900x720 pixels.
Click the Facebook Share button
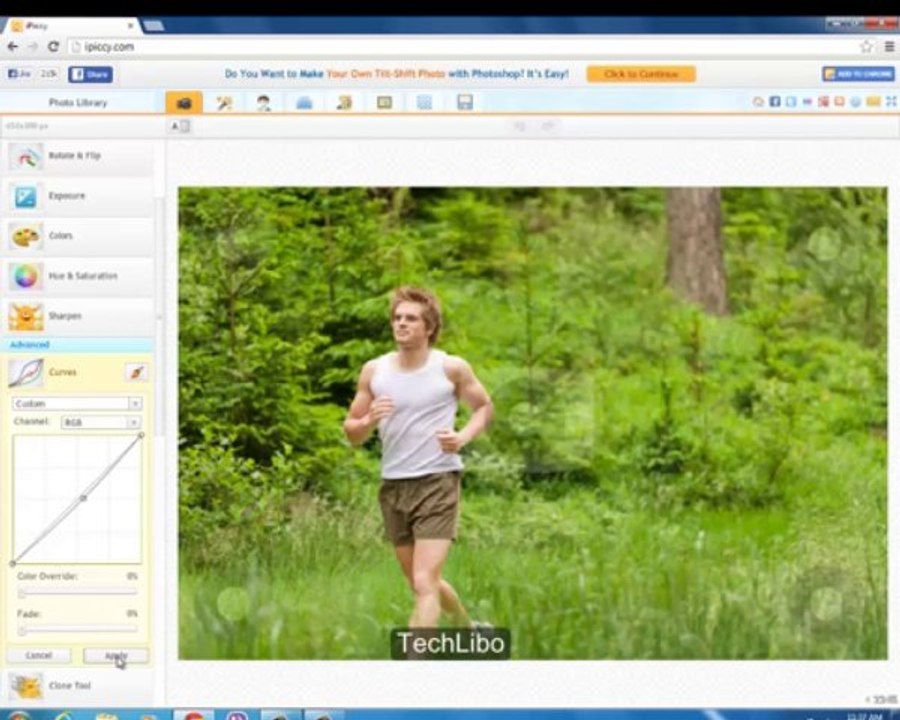91,75
